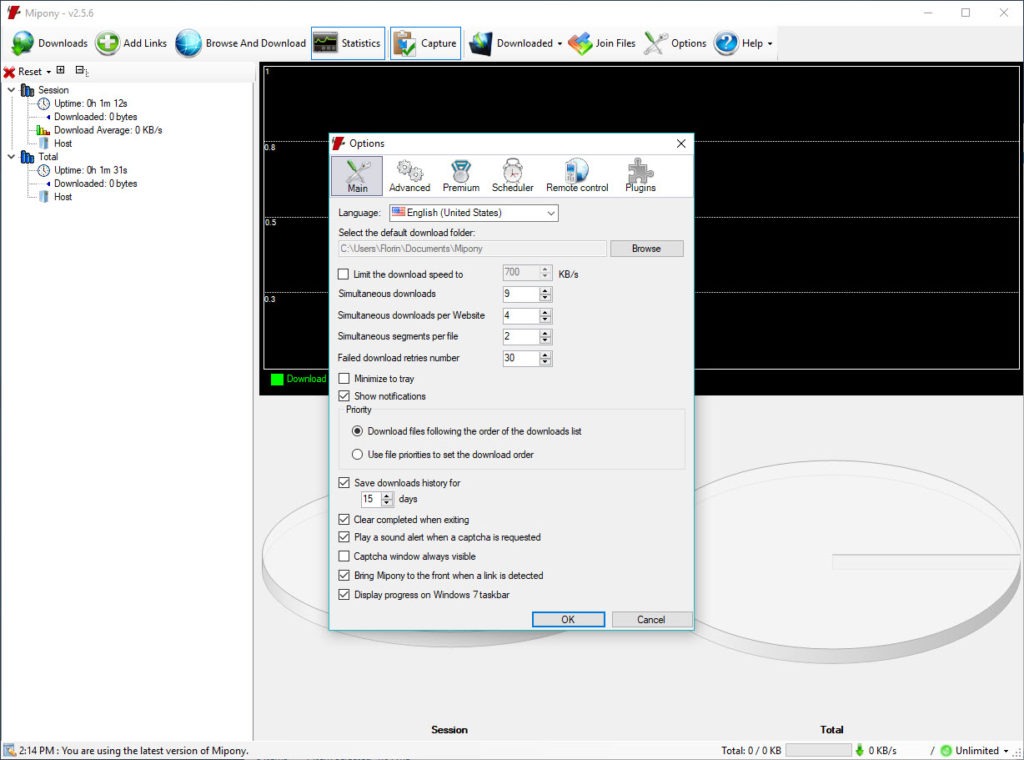1024x760 pixels.
Task: Toggle the Capture clipboard button
Action: [426, 43]
